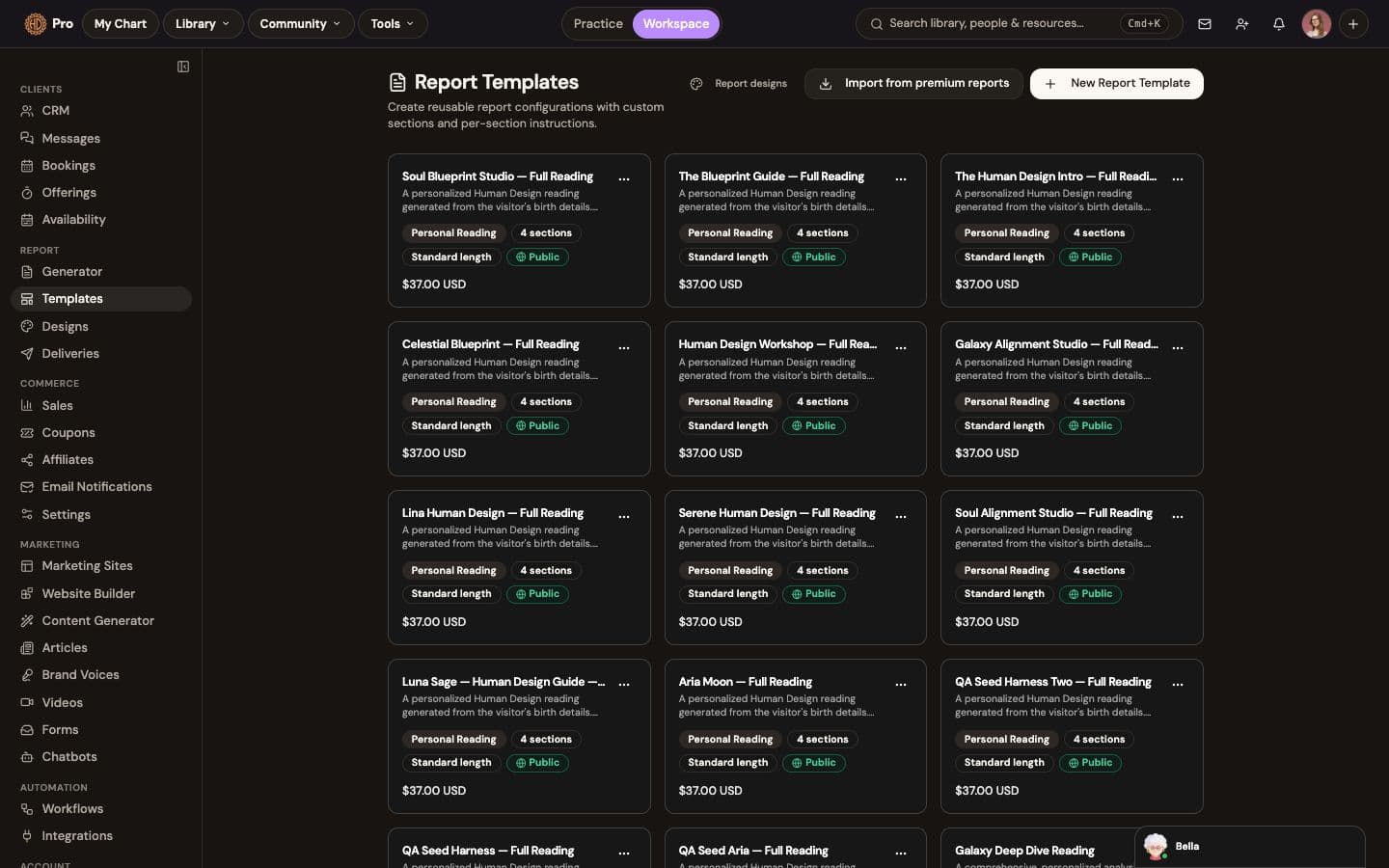Open Bookings in sidebar
1389x868 pixels.
tap(101, 166)
